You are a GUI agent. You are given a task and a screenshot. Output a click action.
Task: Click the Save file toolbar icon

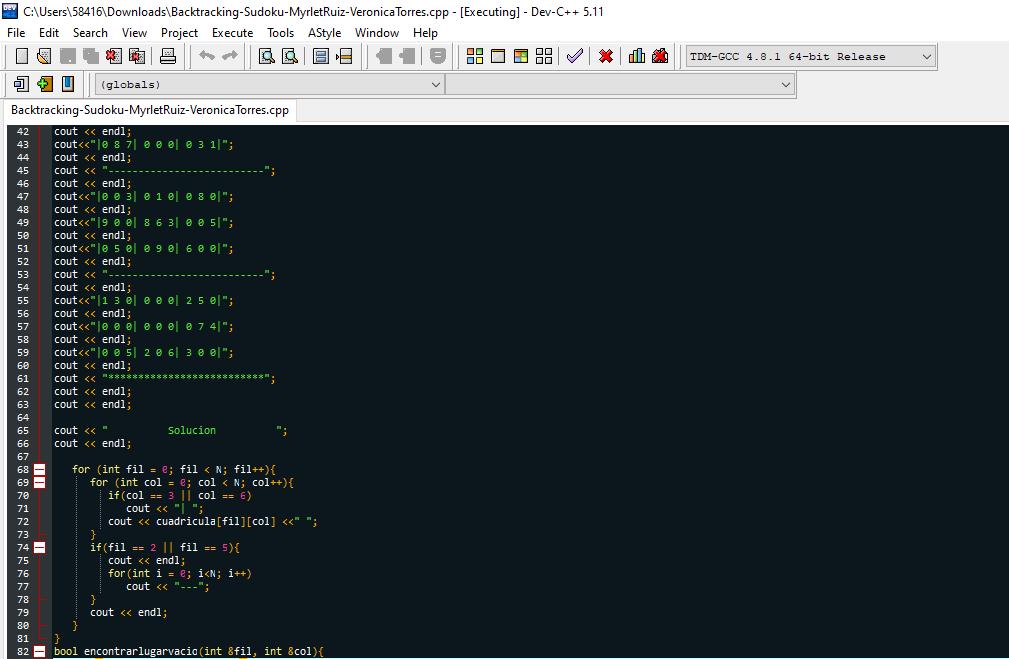(68, 57)
